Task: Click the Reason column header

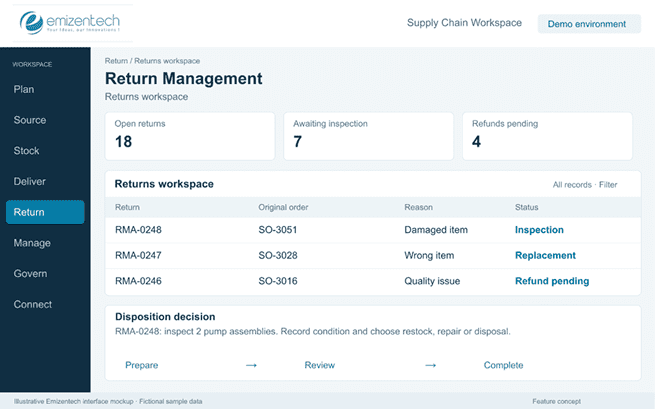Action: click(419, 207)
